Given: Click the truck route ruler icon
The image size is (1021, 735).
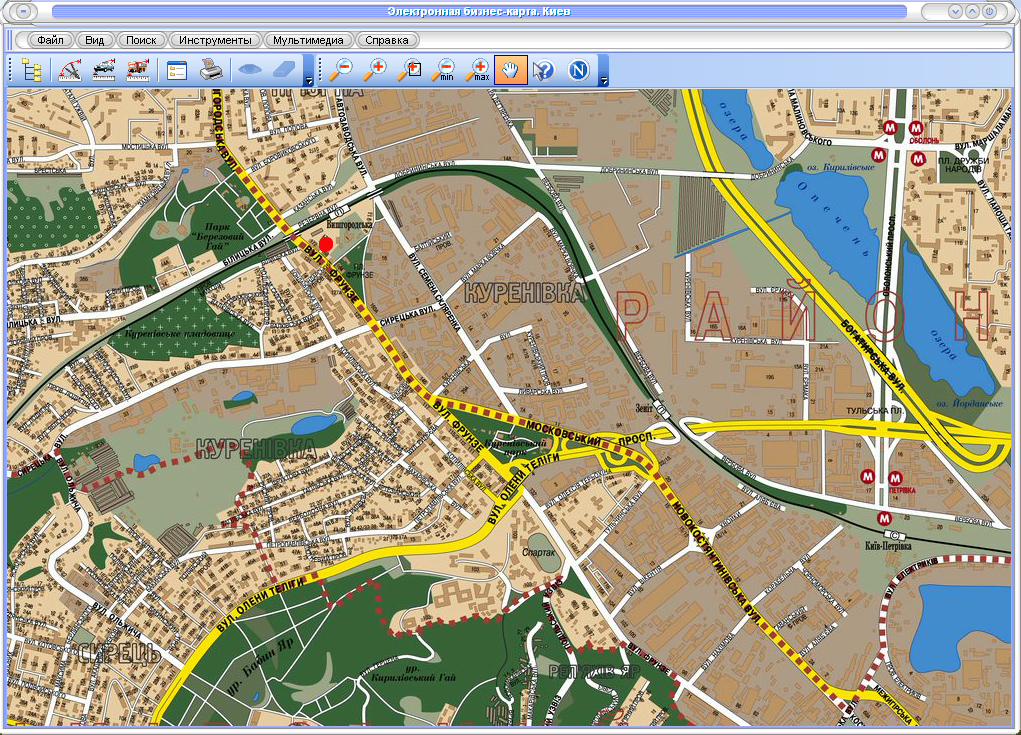Looking at the screenshot, I should pos(137,70).
